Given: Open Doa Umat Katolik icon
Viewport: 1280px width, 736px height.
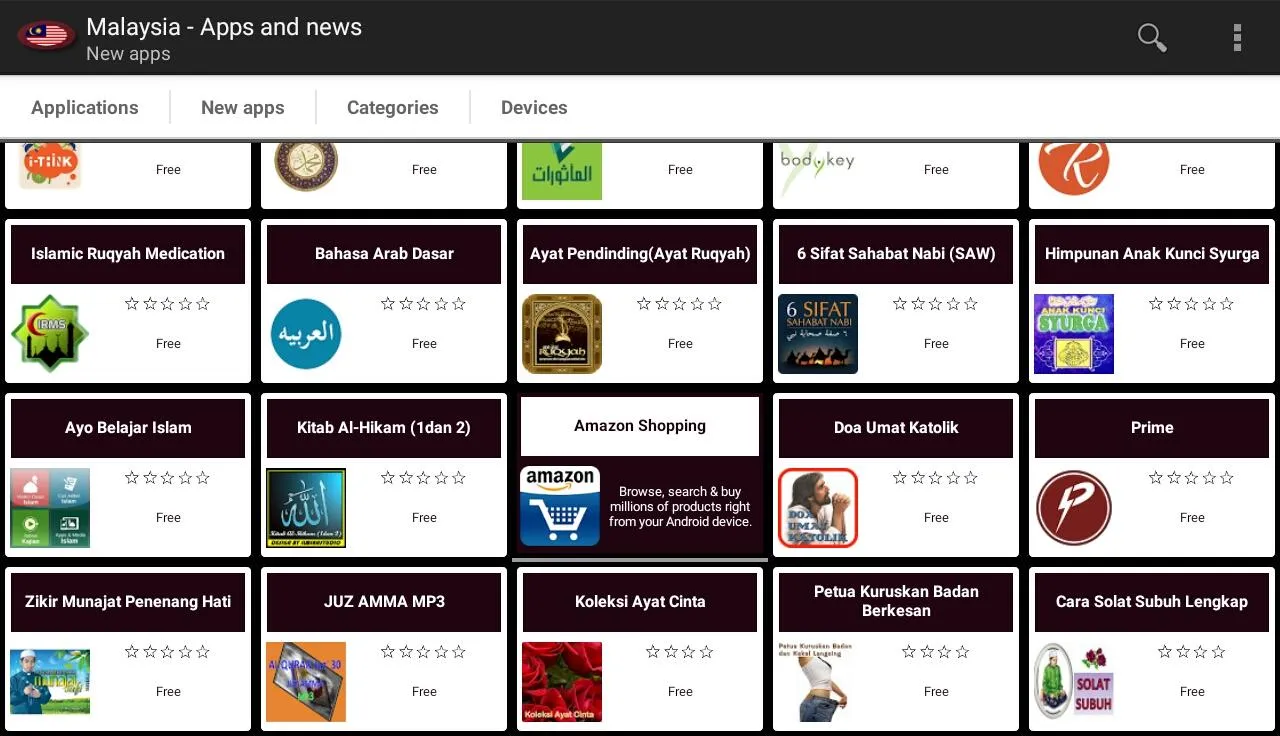Looking at the screenshot, I should tap(818, 508).
